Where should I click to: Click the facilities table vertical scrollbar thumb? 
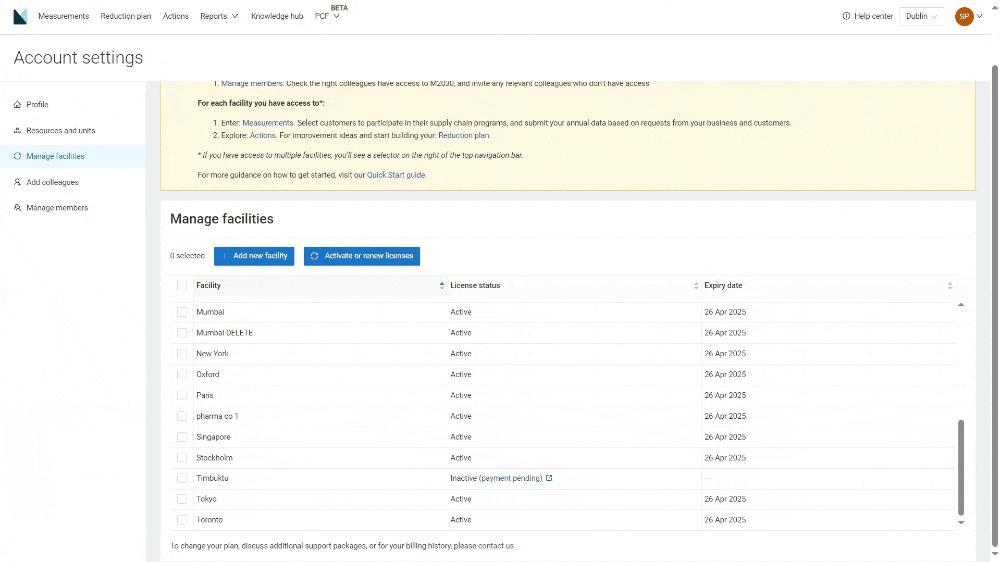coord(962,465)
